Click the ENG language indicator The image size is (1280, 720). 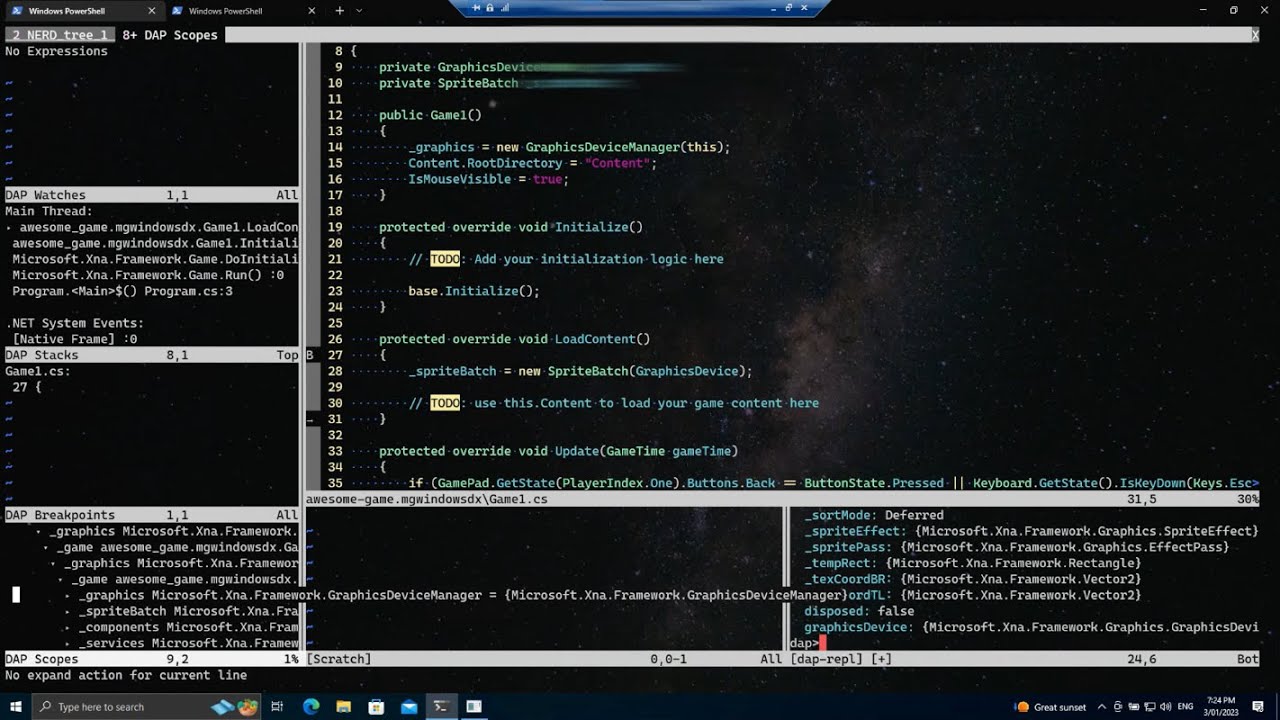1186,707
